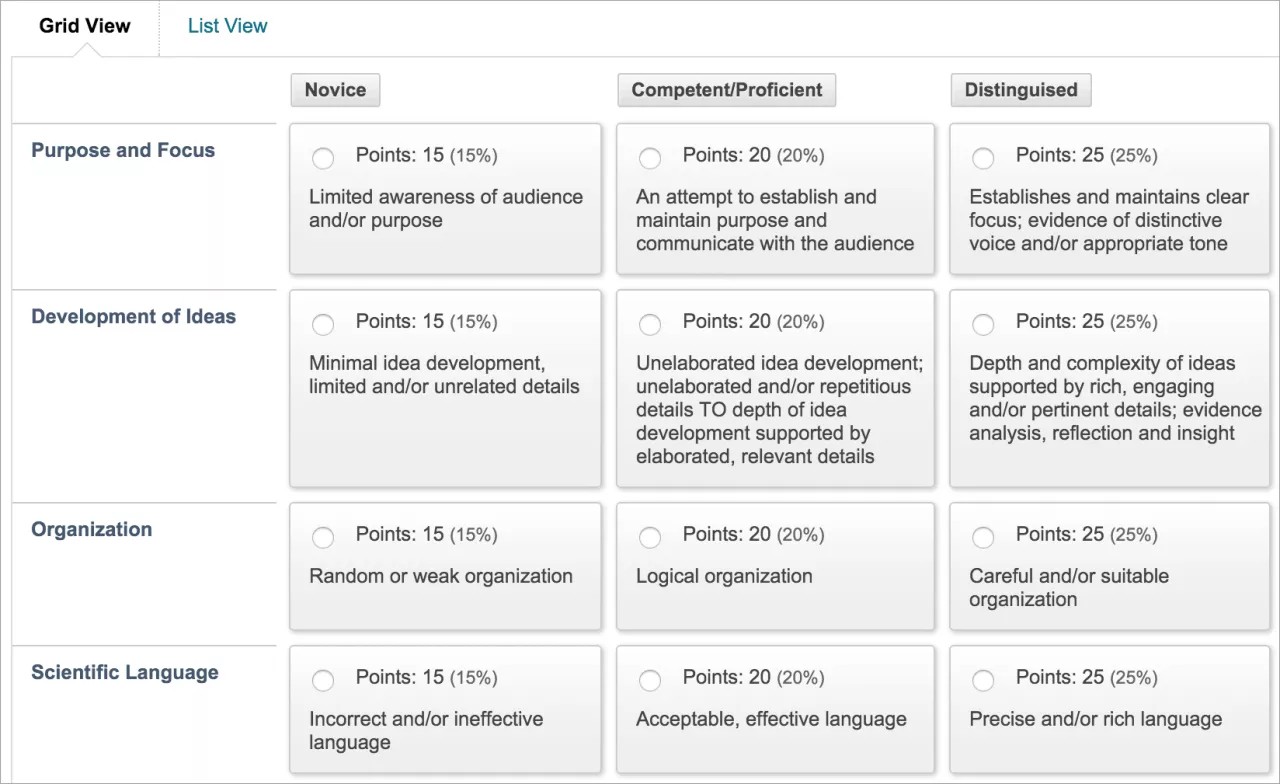The width and height of the screenshot is (1280, 784).
Task: Click the Novice column header
Action: pyautogui.click(x=335, y=89)
